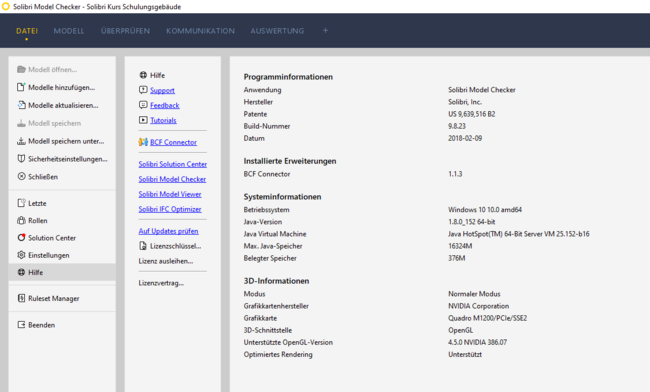Open the ÜBERPRÜFEN tab
The width and height of the screenshot is (650, 392).
pyautogui.click(x=125, y=31)
